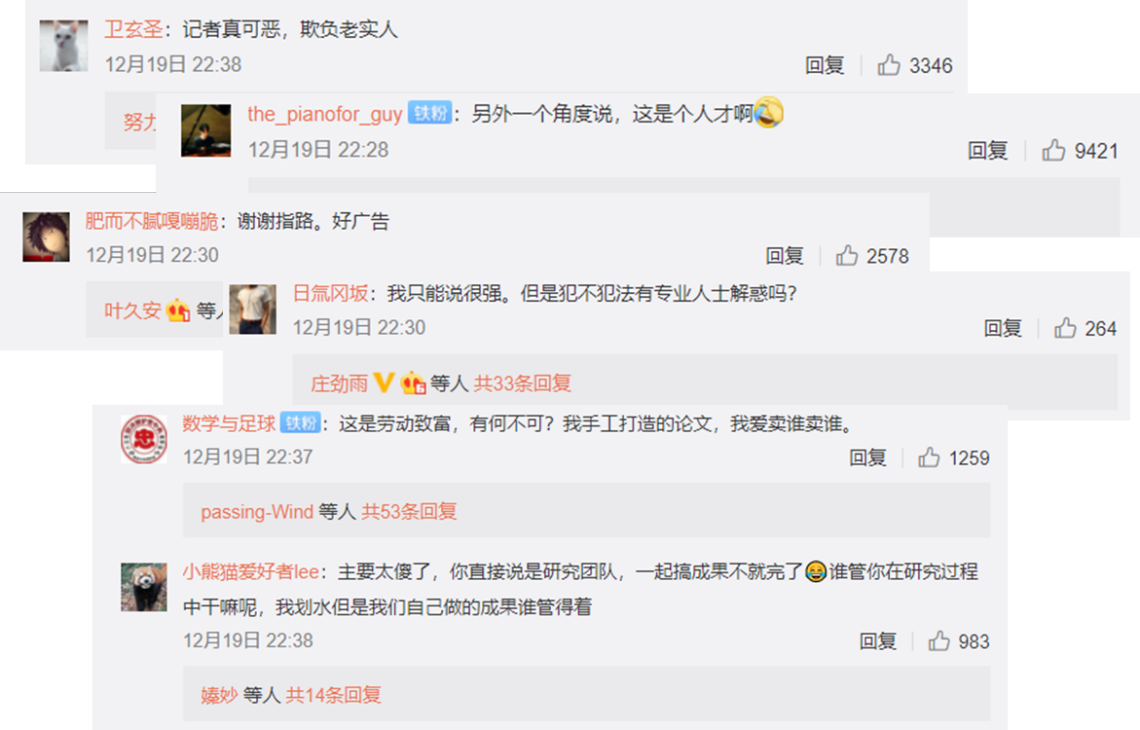The image size is (1140, 730).
Task: Open the white cat avatar of 卫玄圣
Action: pyautogui.click(x=63, y=46)
